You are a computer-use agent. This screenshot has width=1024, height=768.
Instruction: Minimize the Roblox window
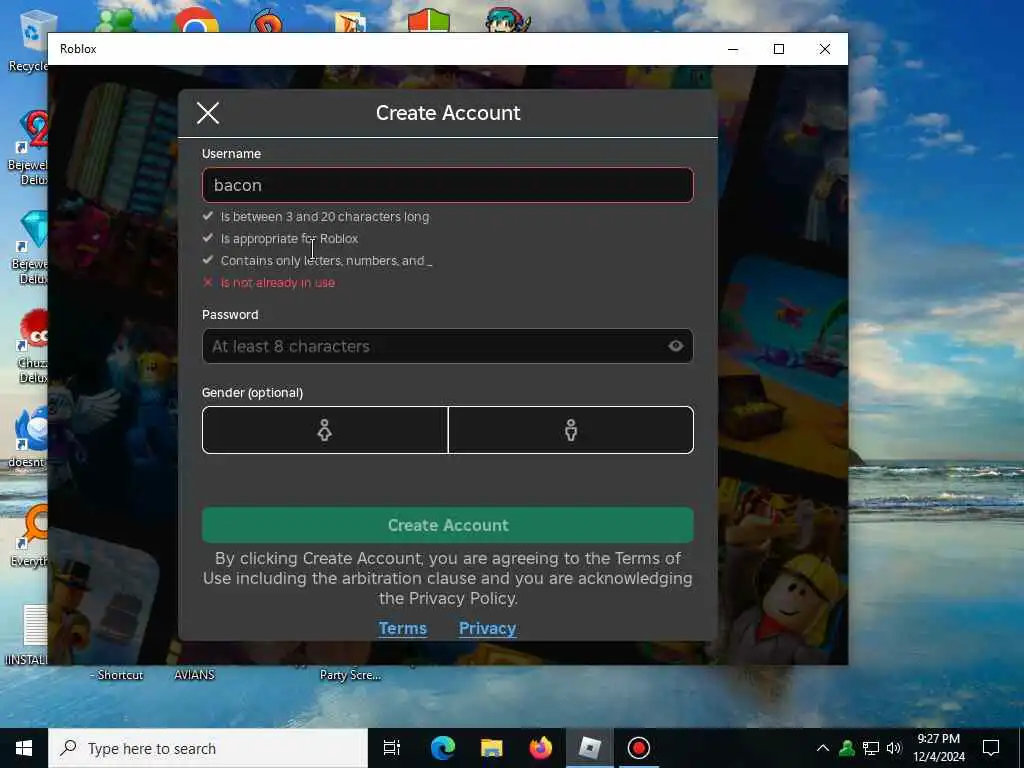tap(733, 49)
